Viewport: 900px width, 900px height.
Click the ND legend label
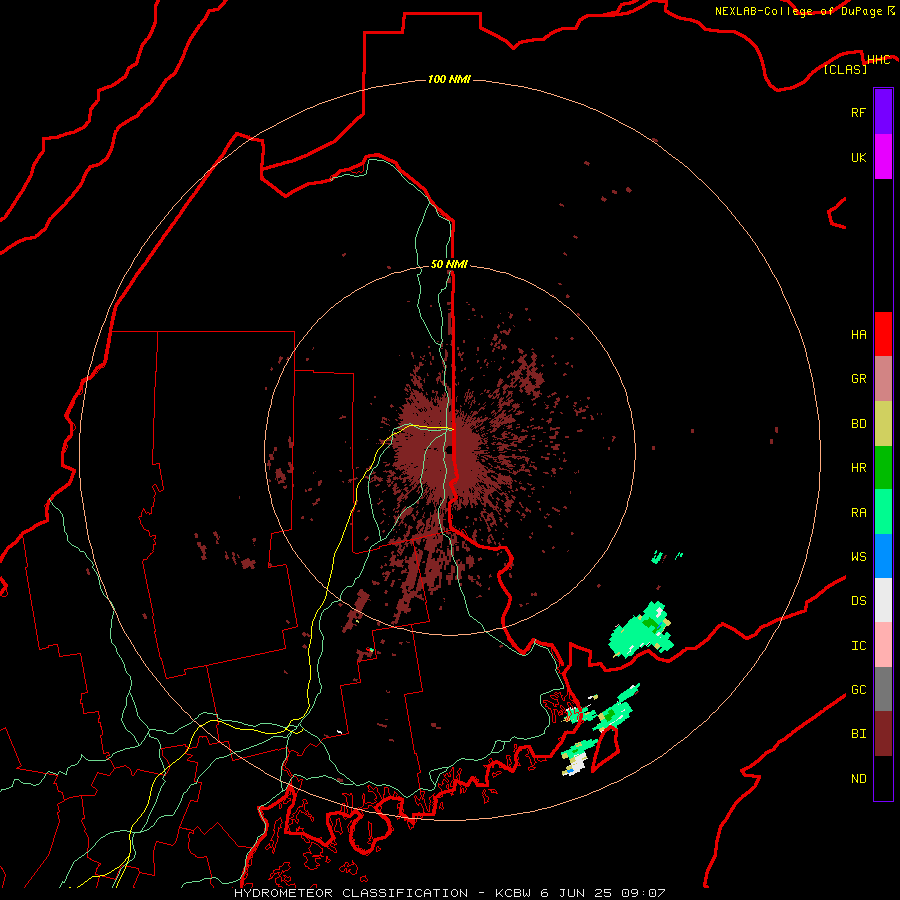click(858, 779)
